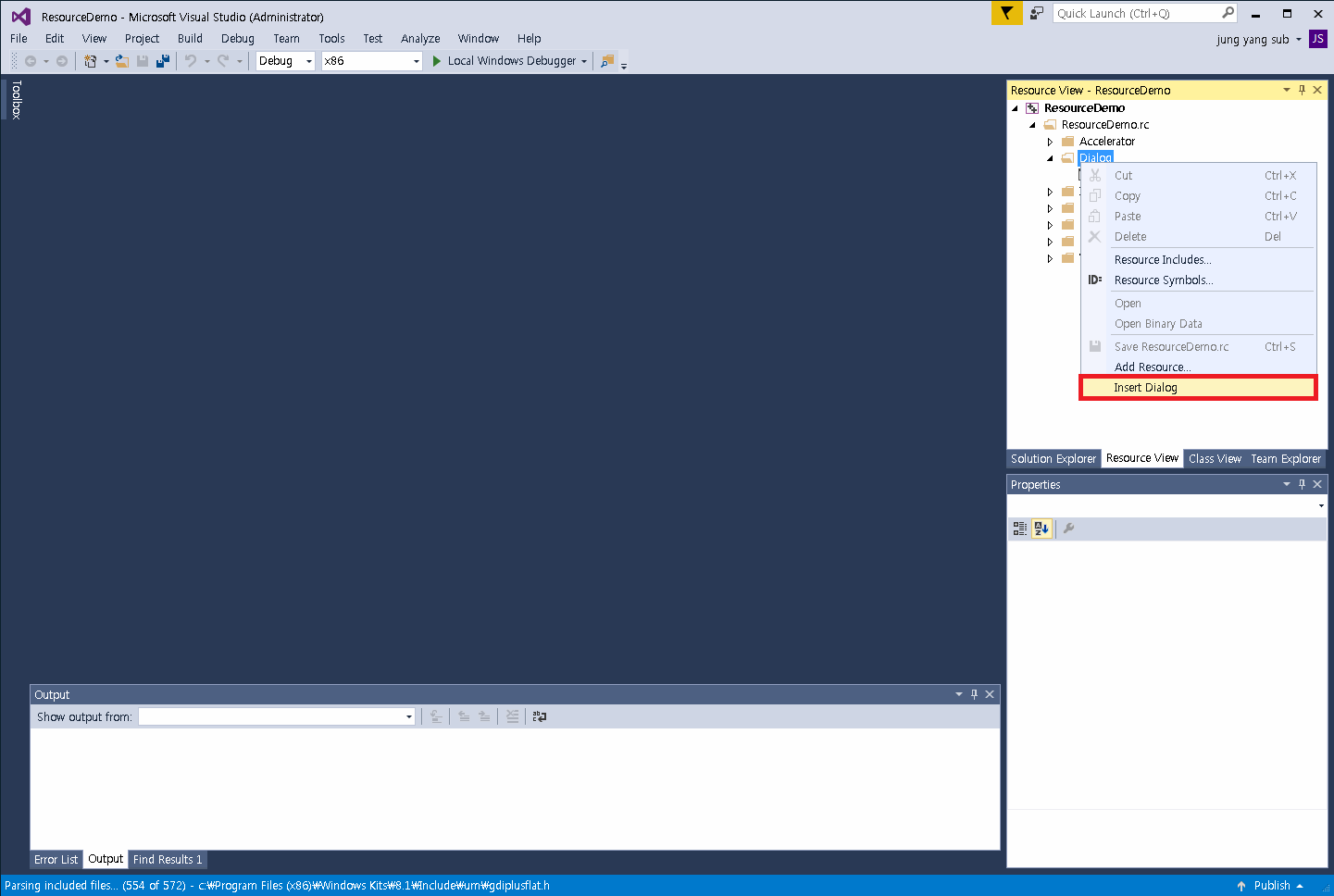Click the Open File toolbar icon
Viewport: 1334px width, 896px height.
[121, 61]
